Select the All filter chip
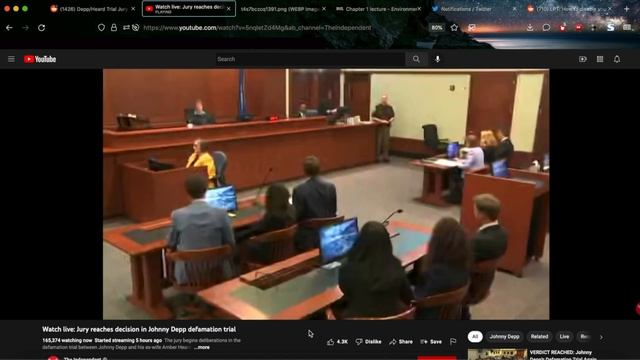Viewport: 640px width, 360px height. (x=475, y=337)
